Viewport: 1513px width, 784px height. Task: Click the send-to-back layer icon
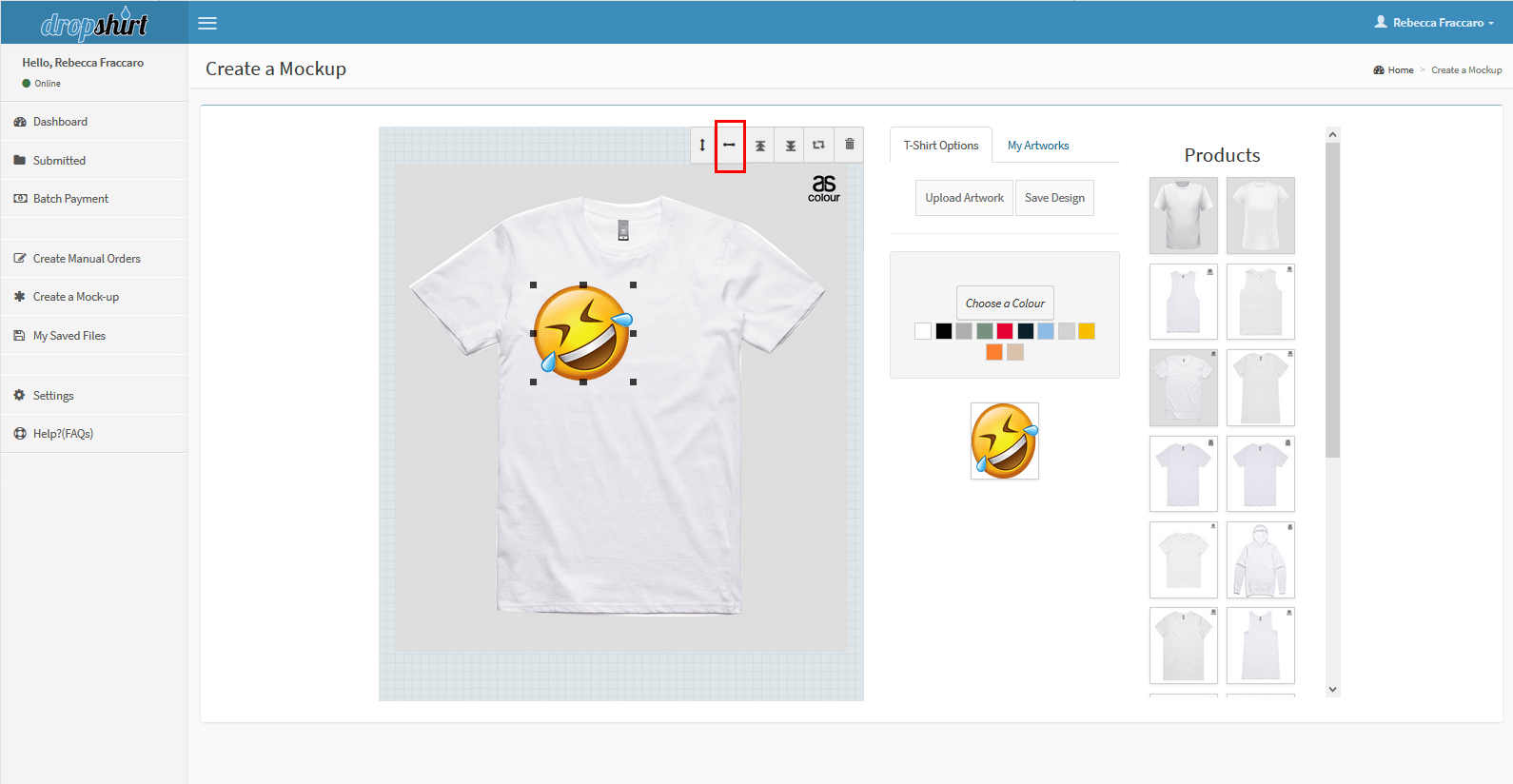point(790,145)
